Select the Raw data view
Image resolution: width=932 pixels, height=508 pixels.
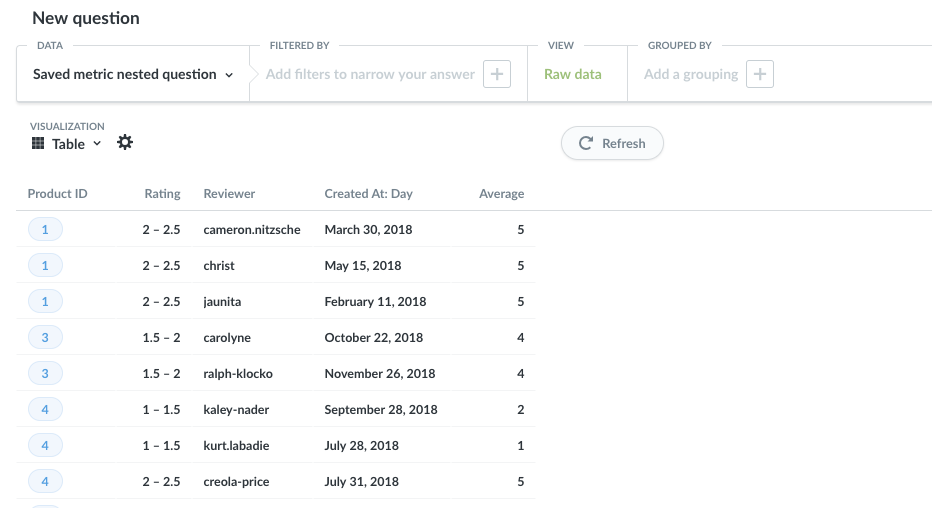(573, 74)
